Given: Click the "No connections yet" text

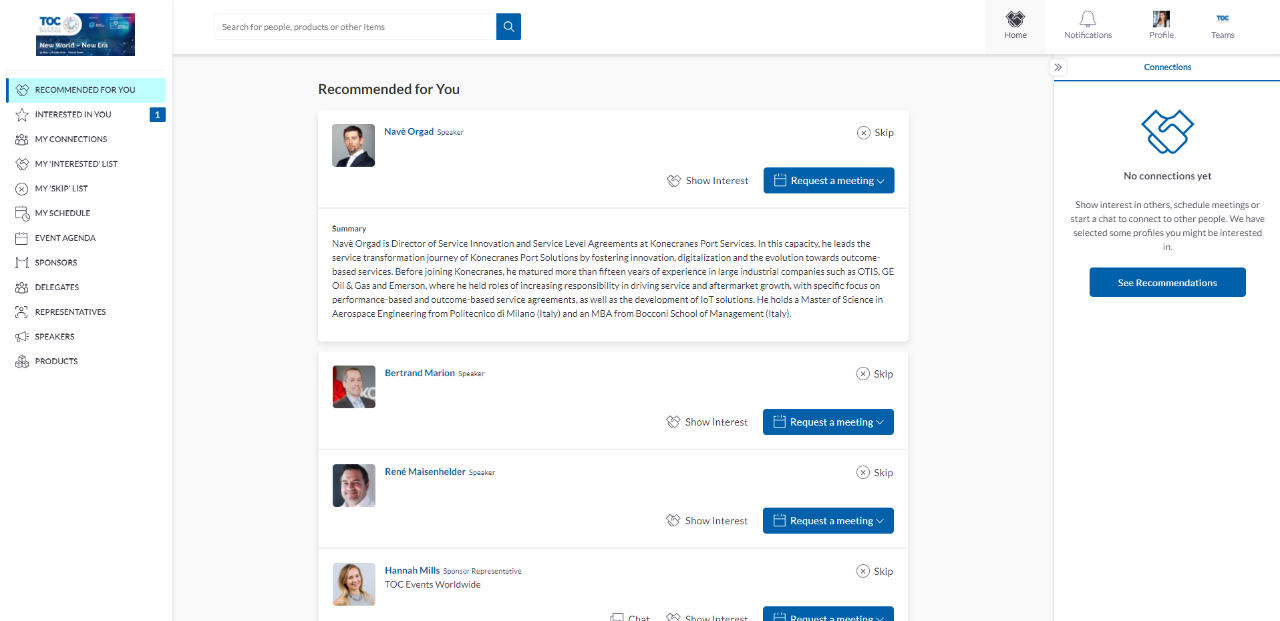Looking at the screenshot, I should 1167,176.
